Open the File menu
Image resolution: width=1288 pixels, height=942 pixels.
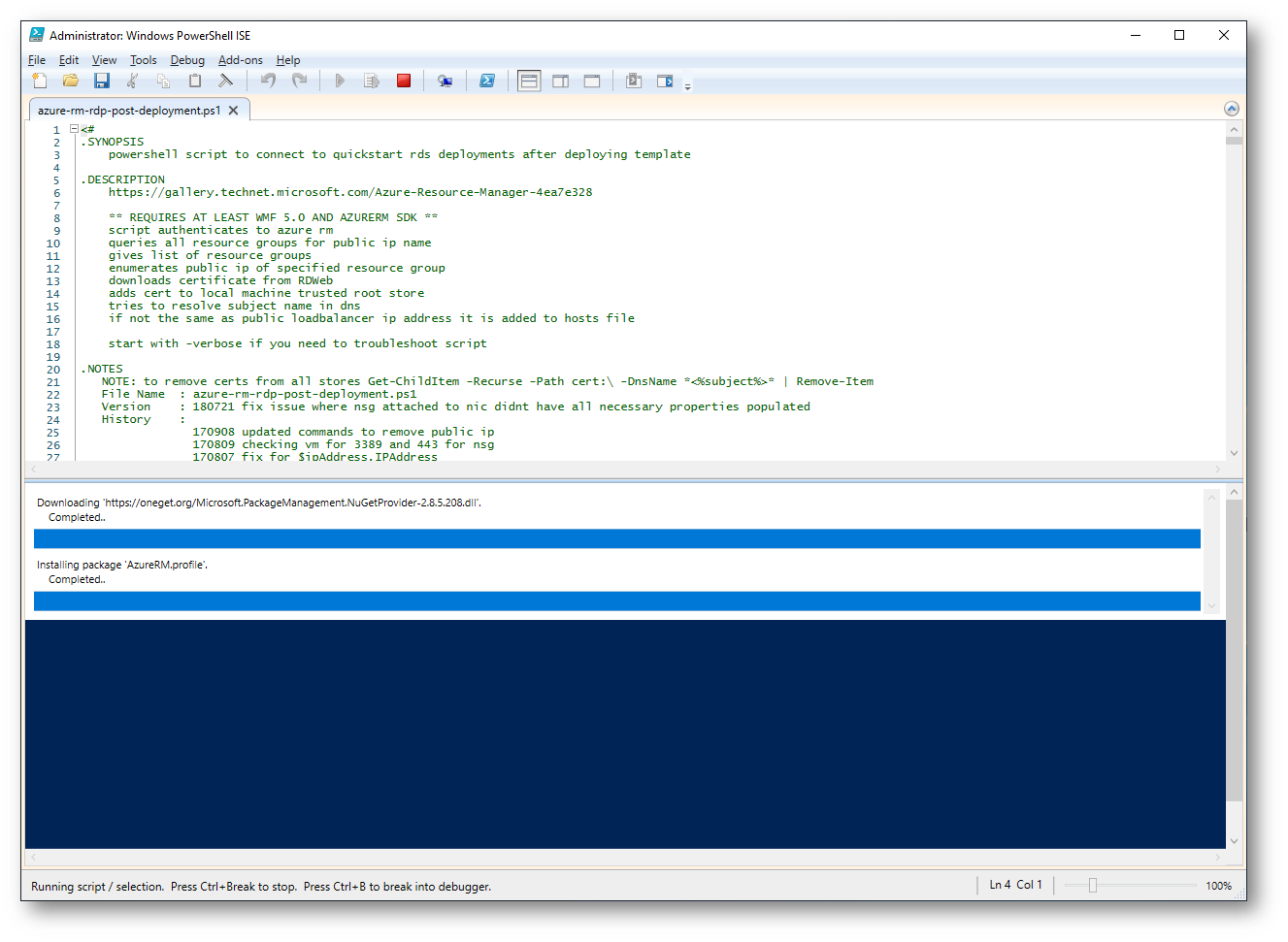coord(37,60)
